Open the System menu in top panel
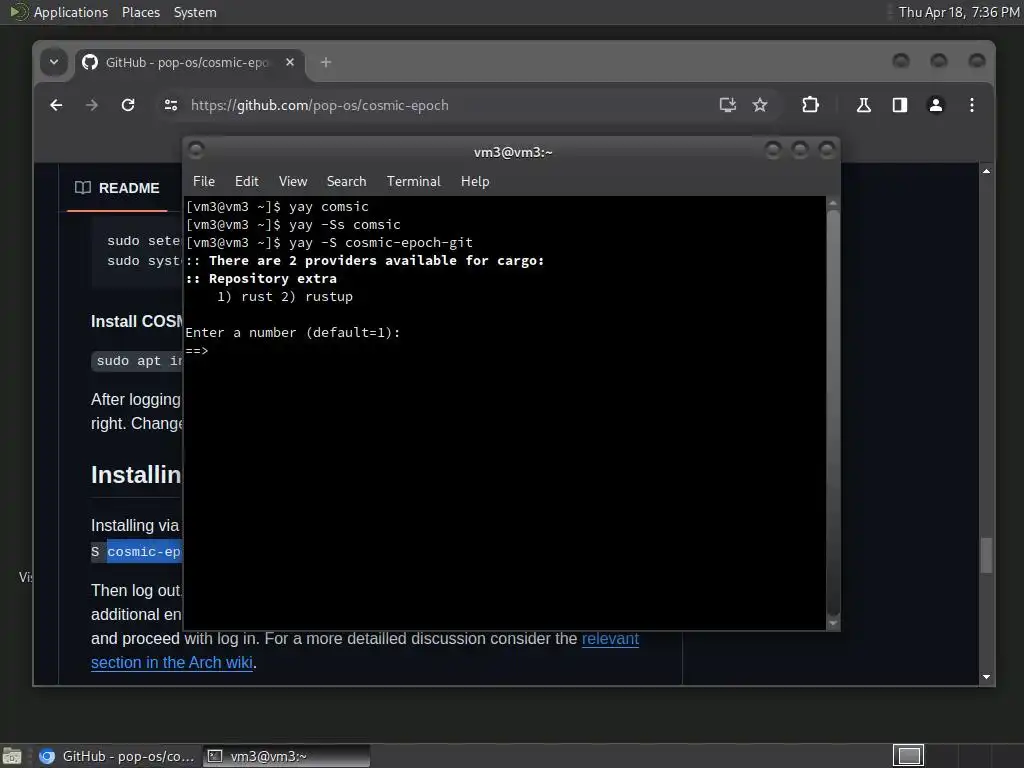The width and height of the screenshot is (1024, 768). tap(195, 12)
